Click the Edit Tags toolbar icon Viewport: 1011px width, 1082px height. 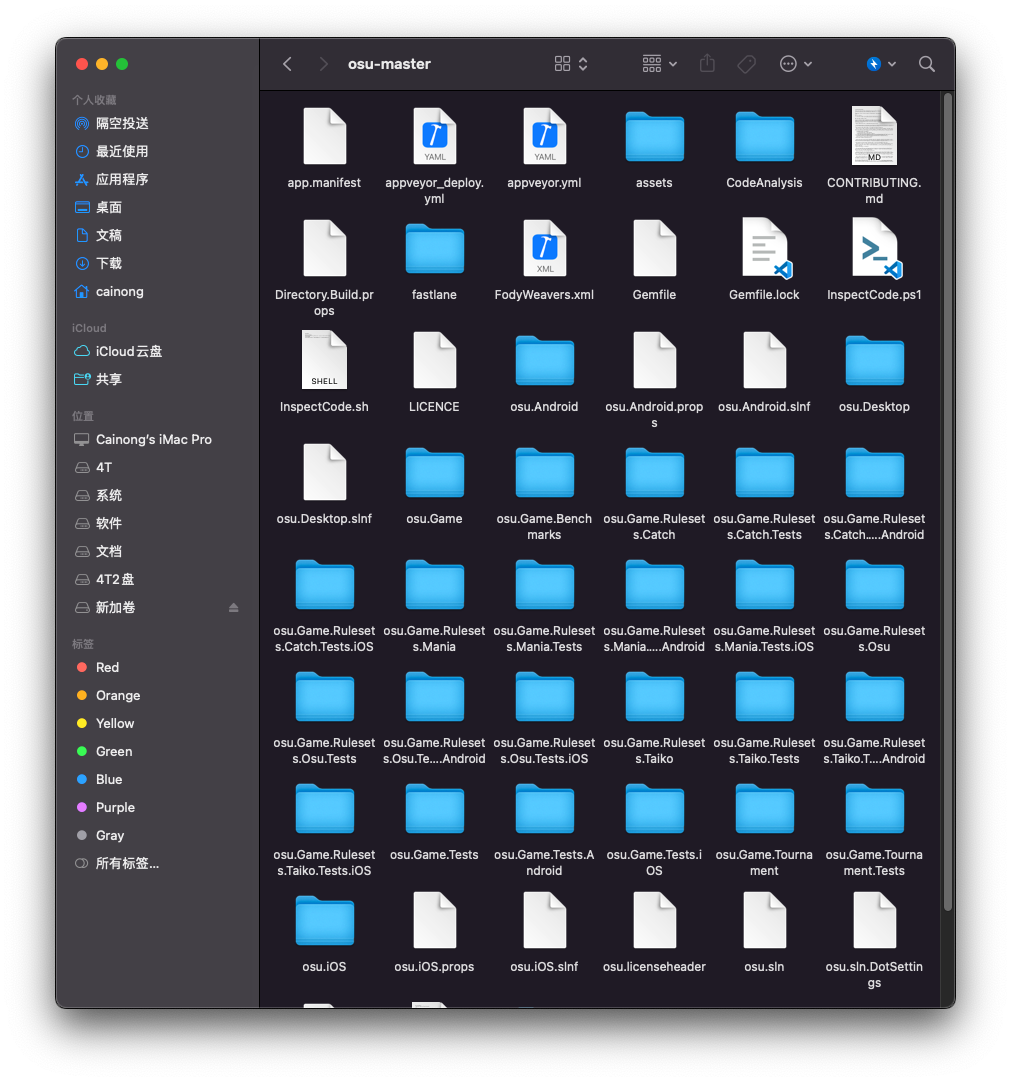[x=746, y=64]
